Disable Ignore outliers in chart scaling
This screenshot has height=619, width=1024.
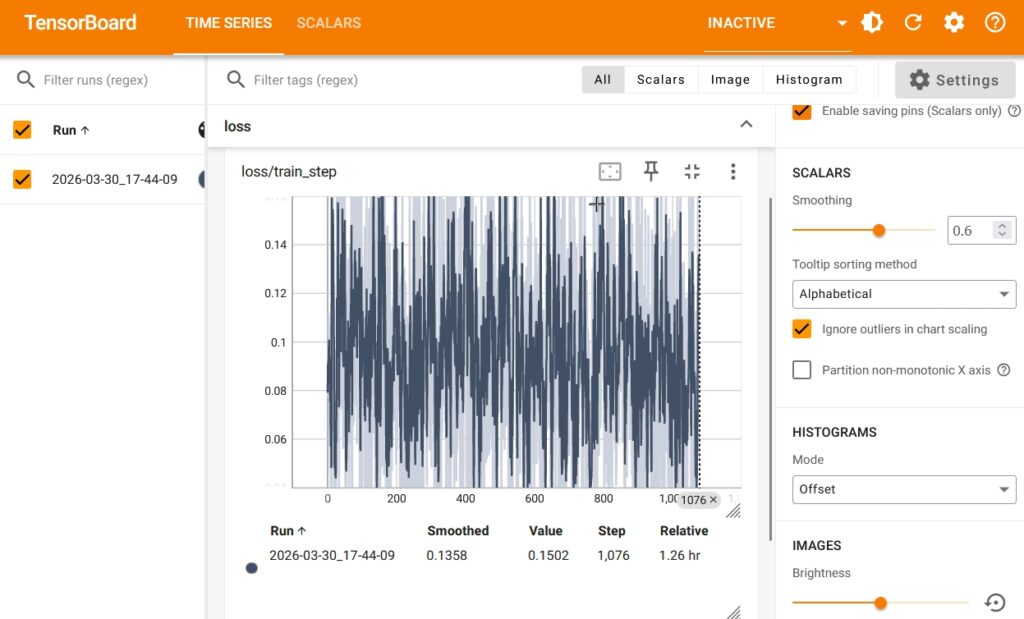[802, 329]
